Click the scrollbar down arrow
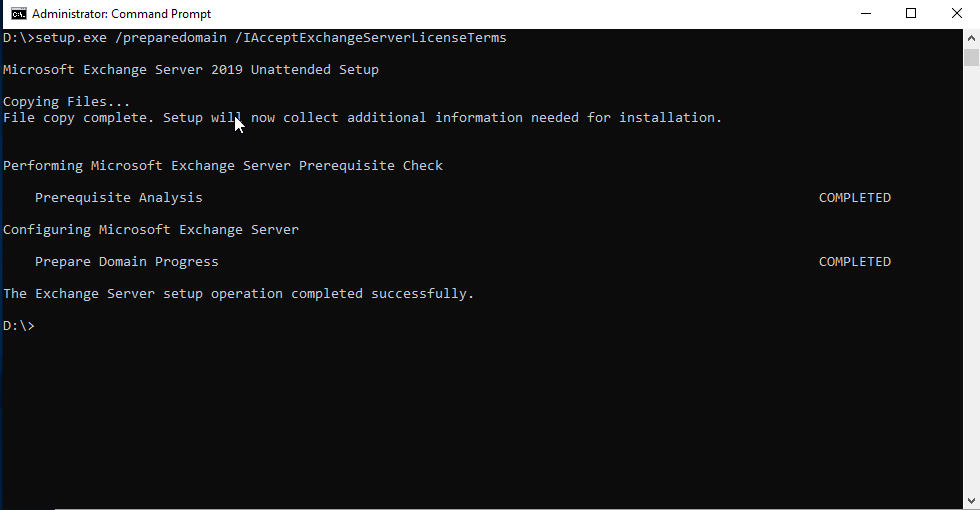 click(x=971, y=501)
